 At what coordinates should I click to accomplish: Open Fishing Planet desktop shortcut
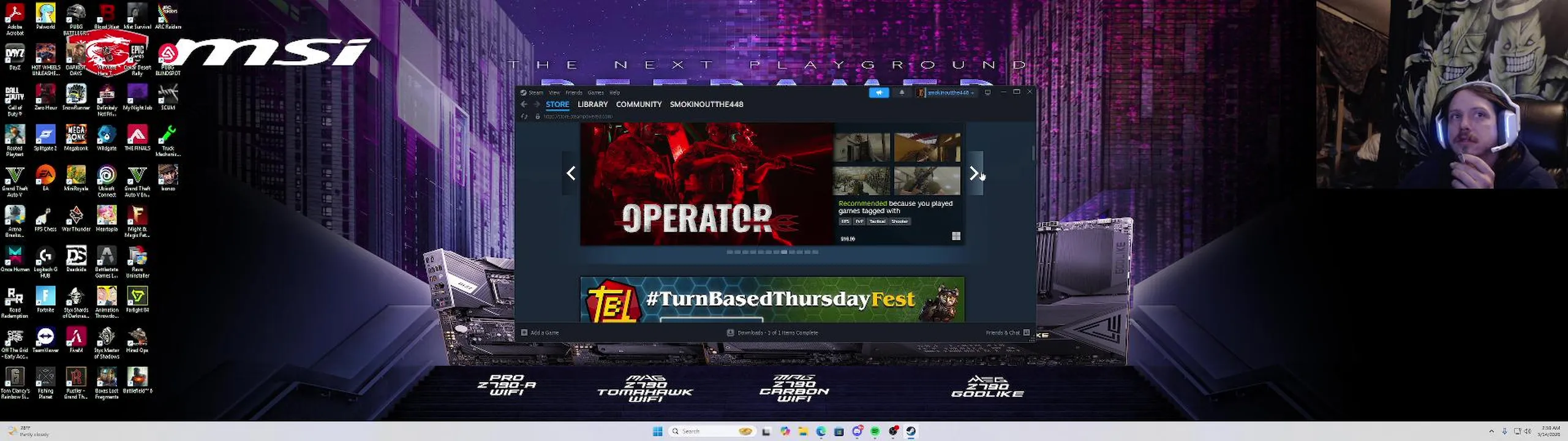45,384
